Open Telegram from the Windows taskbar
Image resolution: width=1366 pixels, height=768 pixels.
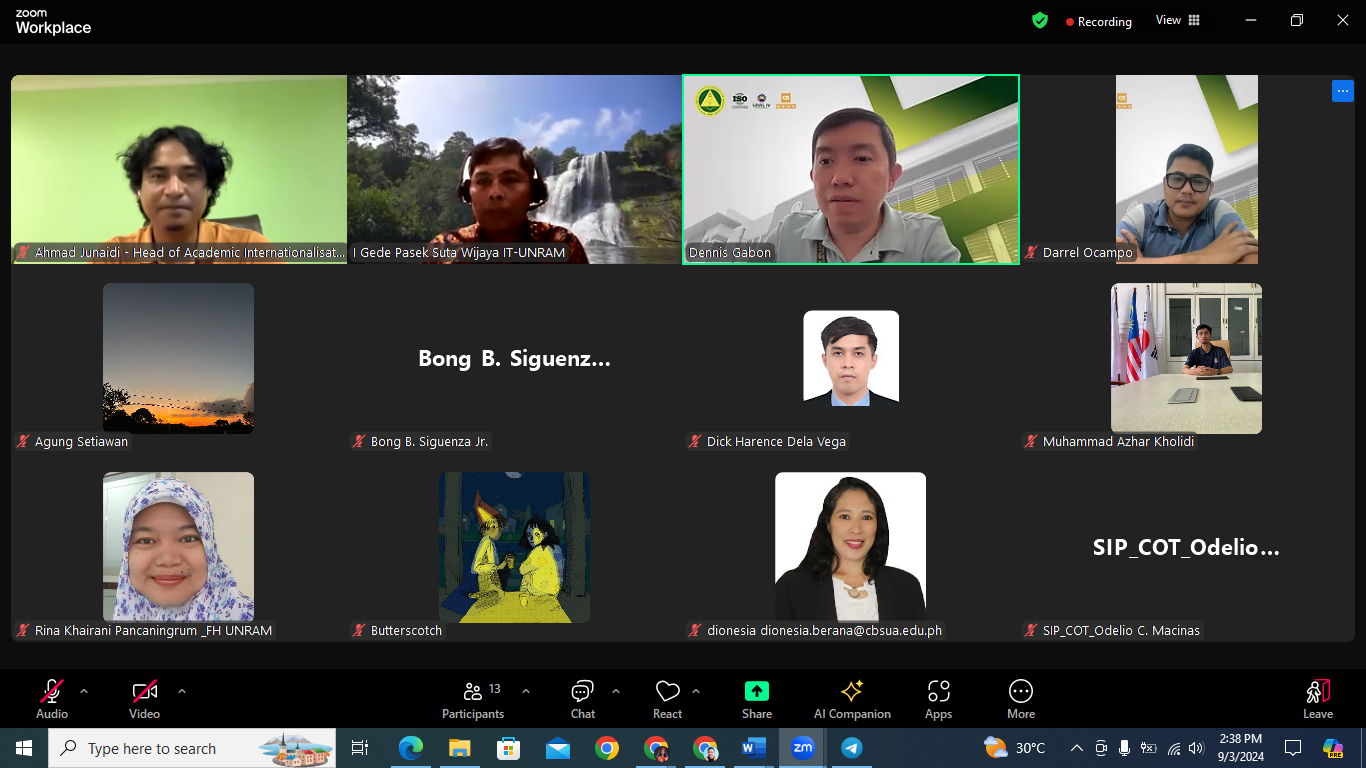click(851, 748)
